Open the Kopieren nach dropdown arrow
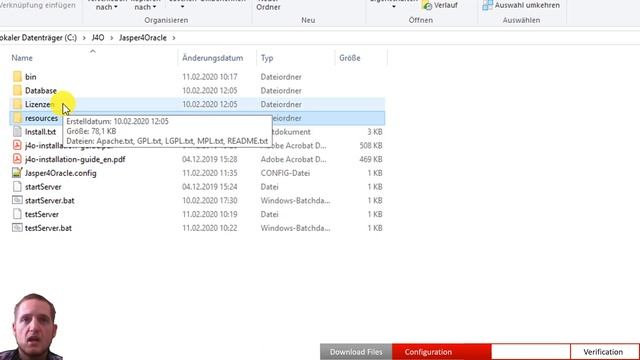Screen dimensions: 640x360 [154, 7]
